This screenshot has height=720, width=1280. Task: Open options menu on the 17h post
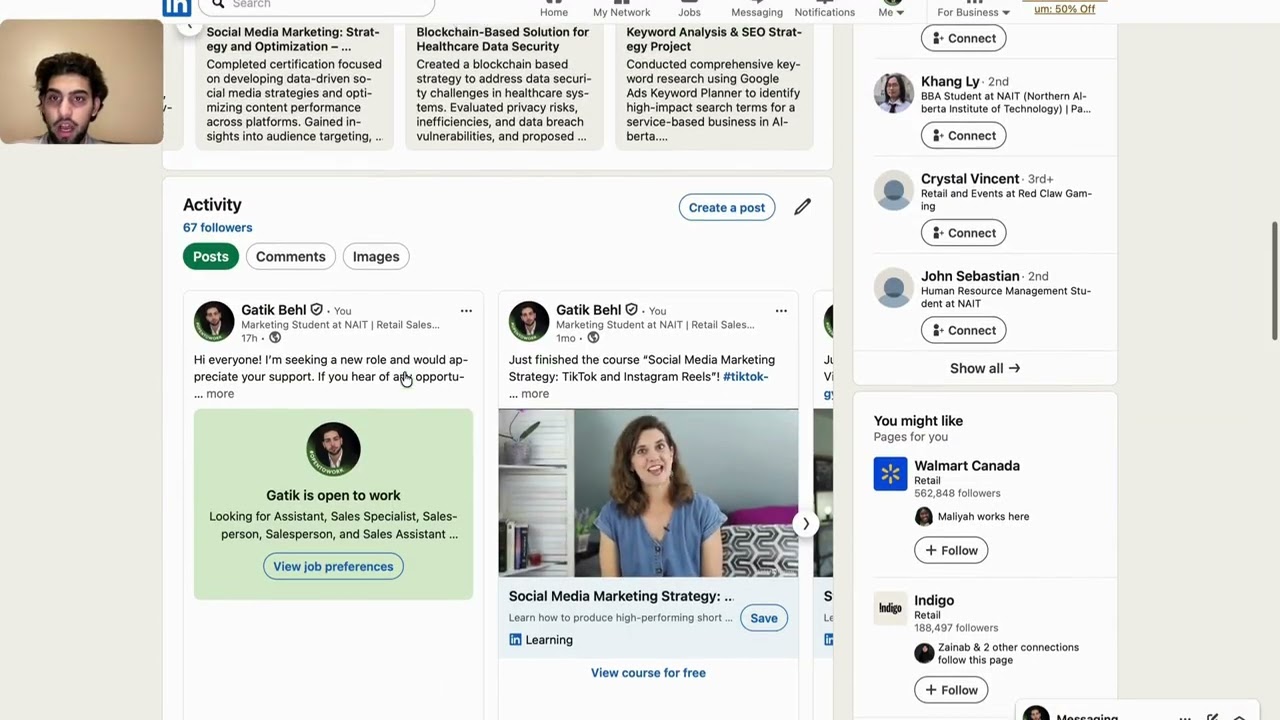(466, 311)
